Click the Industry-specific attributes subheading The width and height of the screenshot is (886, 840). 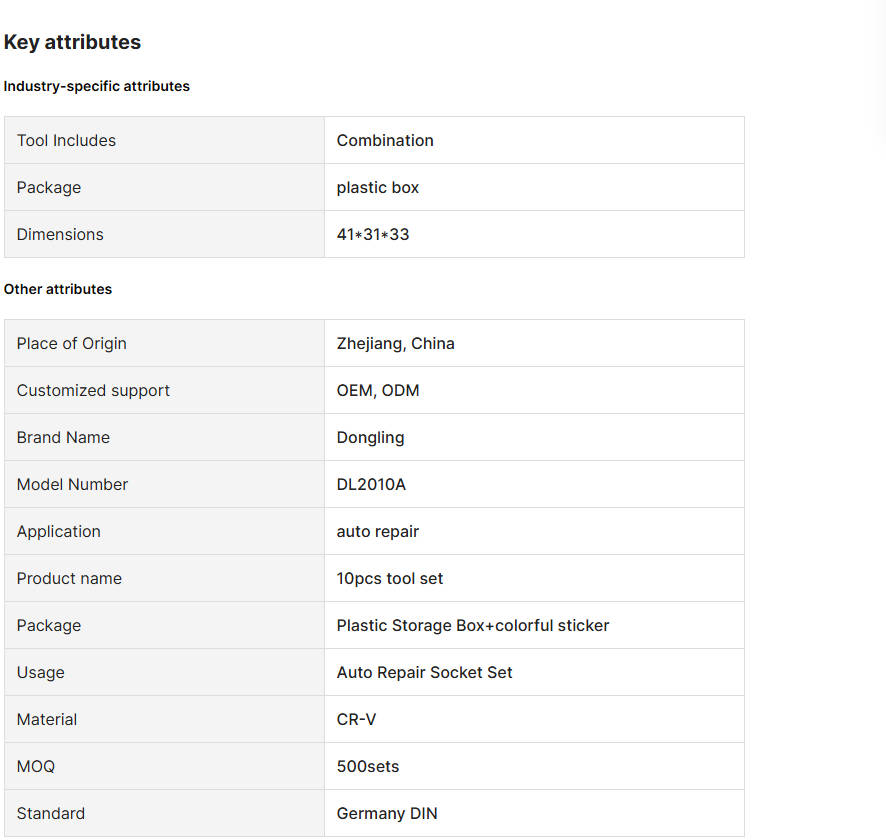coord(97,86)
